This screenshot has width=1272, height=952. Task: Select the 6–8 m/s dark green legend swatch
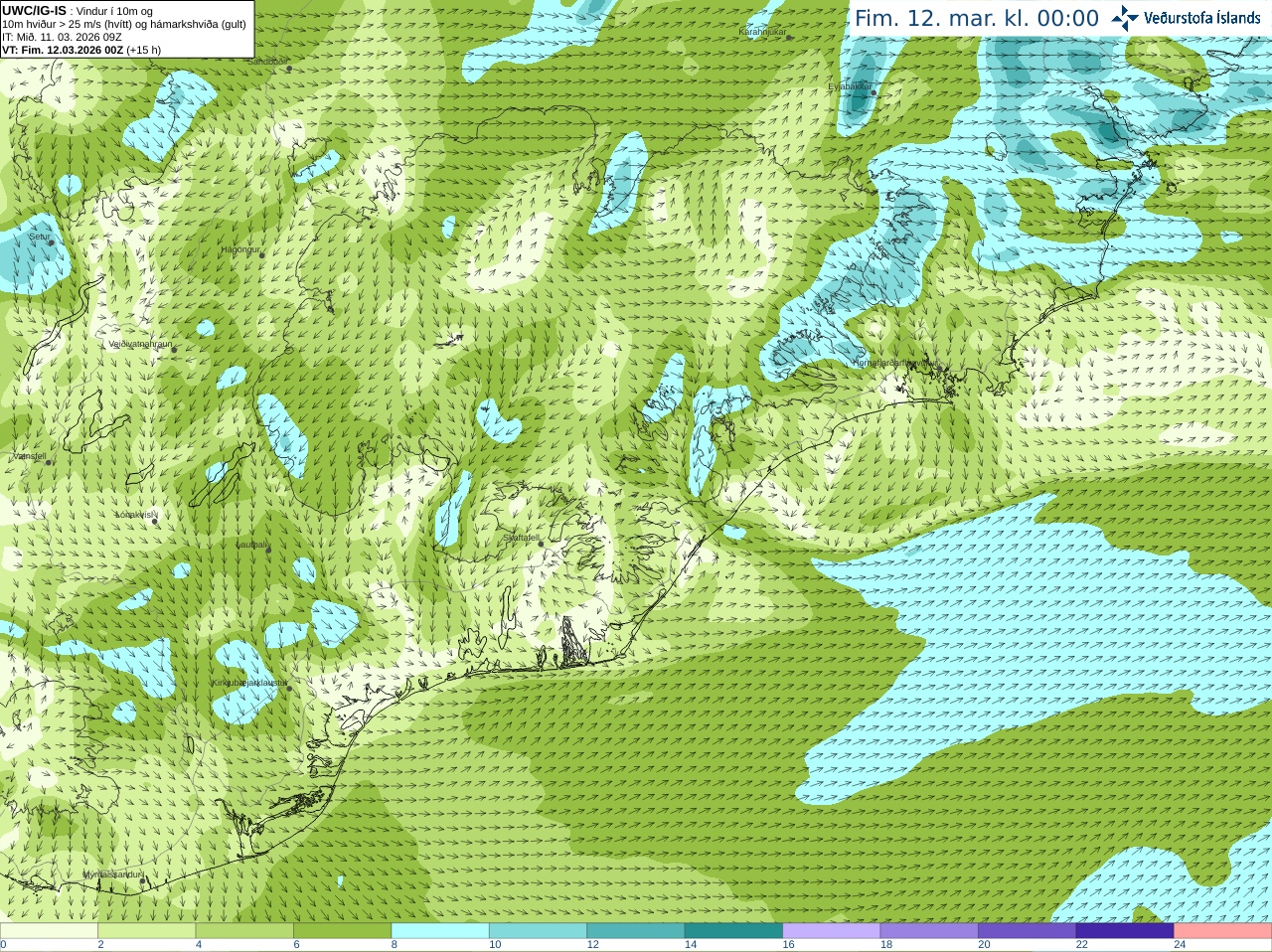pyautogui.click(x=342, y=931)
